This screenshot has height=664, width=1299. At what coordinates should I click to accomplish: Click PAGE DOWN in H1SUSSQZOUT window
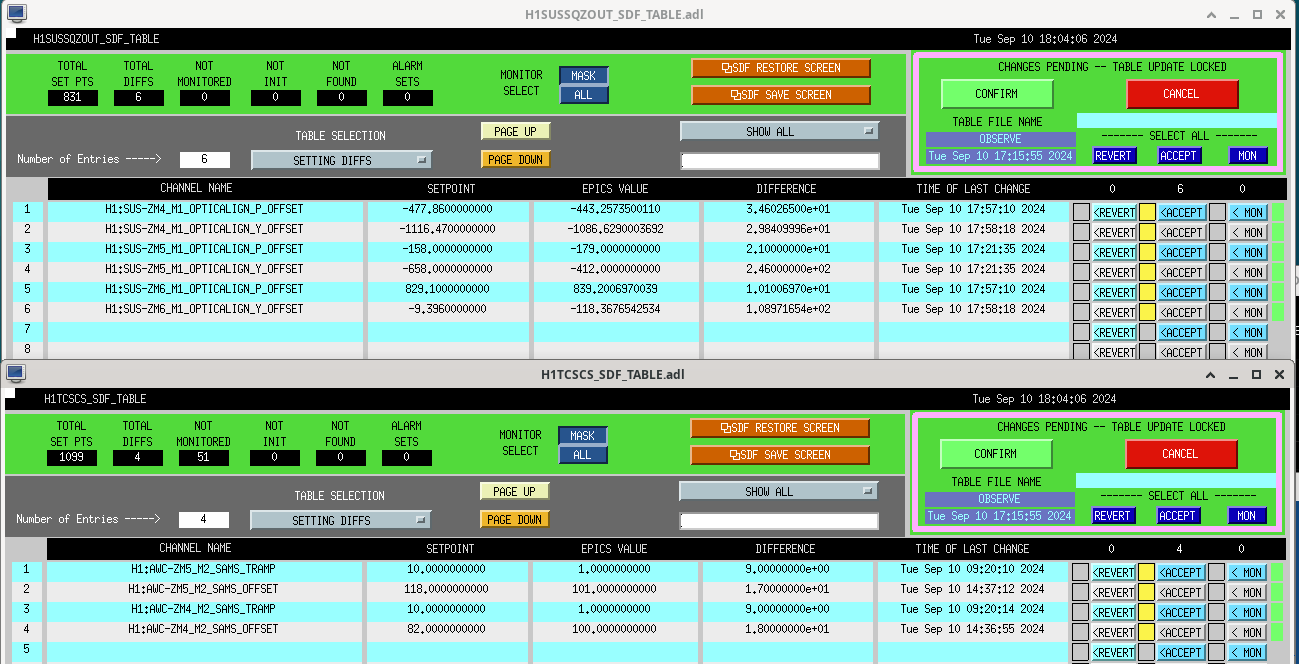coord(516,159)
